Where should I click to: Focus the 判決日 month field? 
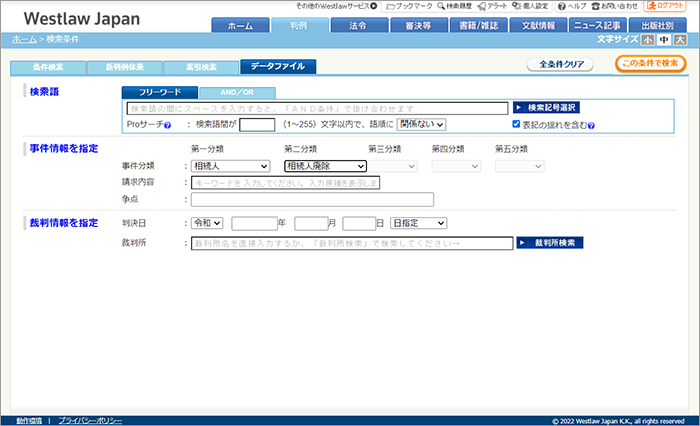[x=311, y=223]
